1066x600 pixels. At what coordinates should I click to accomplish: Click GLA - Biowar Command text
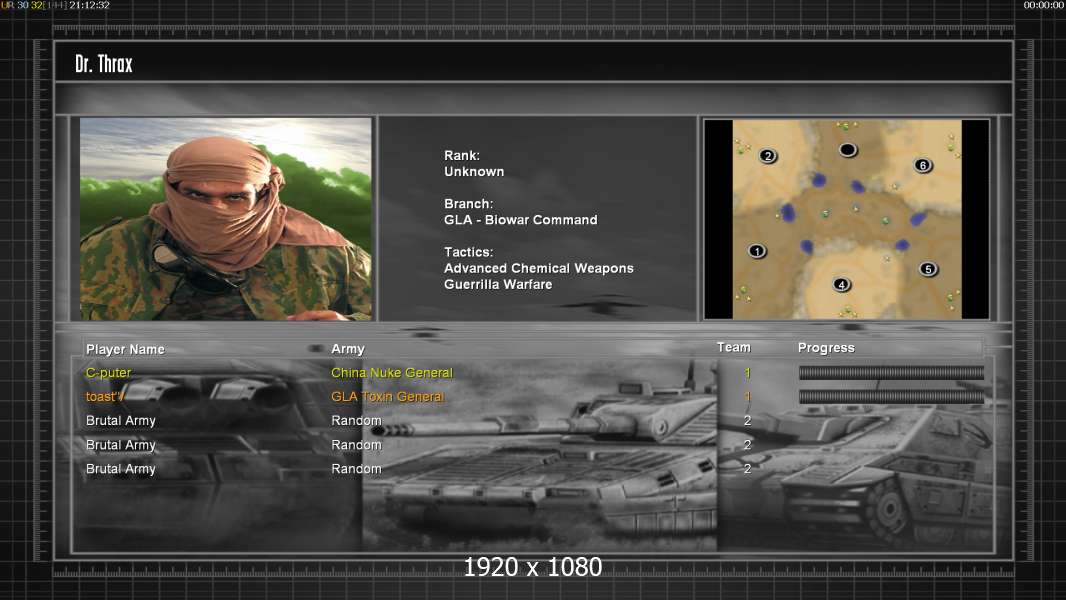click(x=521, y=220)
